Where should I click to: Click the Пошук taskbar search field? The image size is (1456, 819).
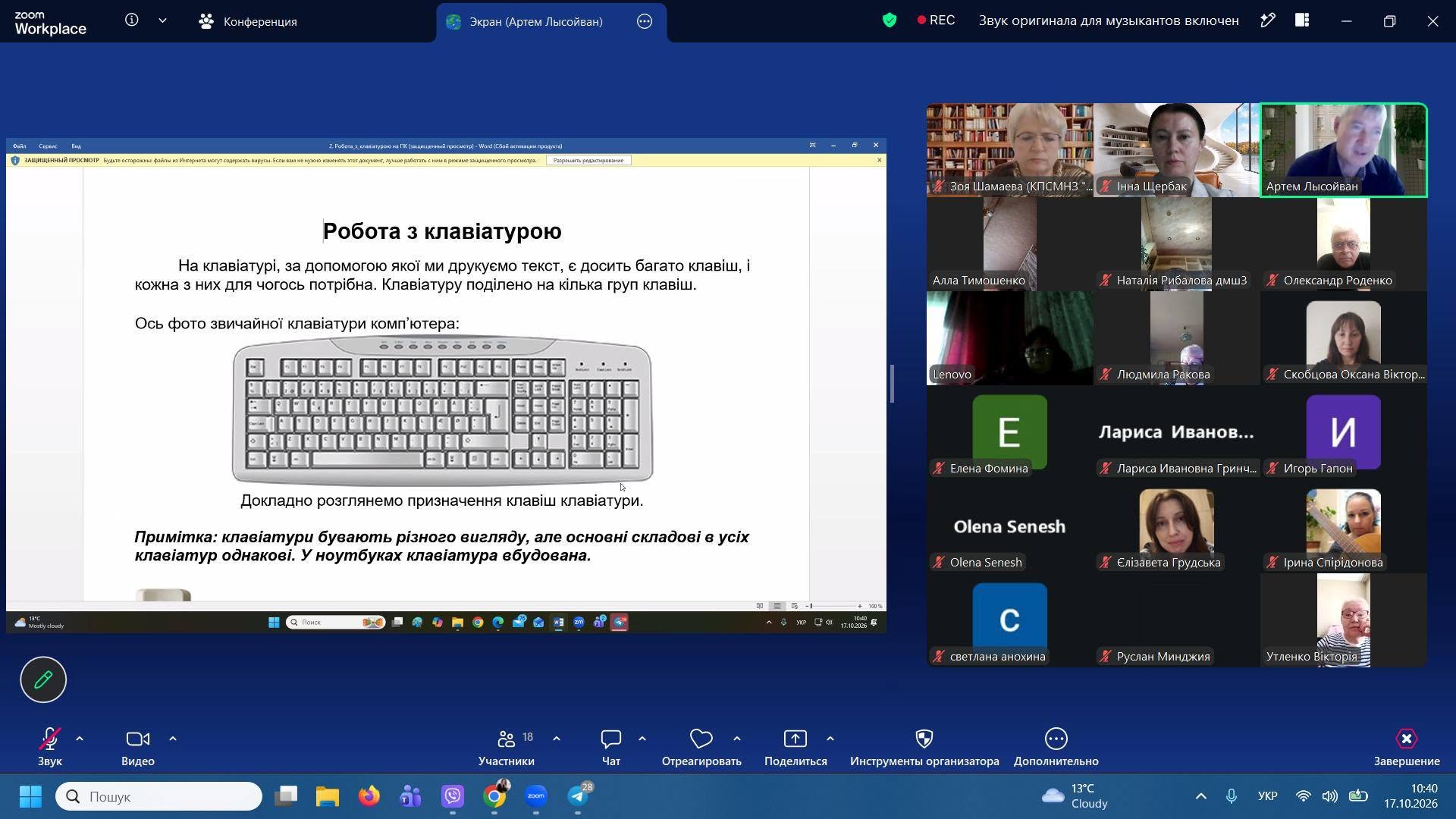point(159,796)
